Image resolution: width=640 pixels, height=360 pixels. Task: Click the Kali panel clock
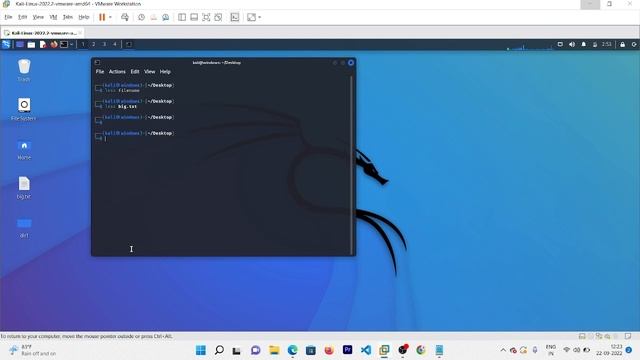[x=607, y=44]
